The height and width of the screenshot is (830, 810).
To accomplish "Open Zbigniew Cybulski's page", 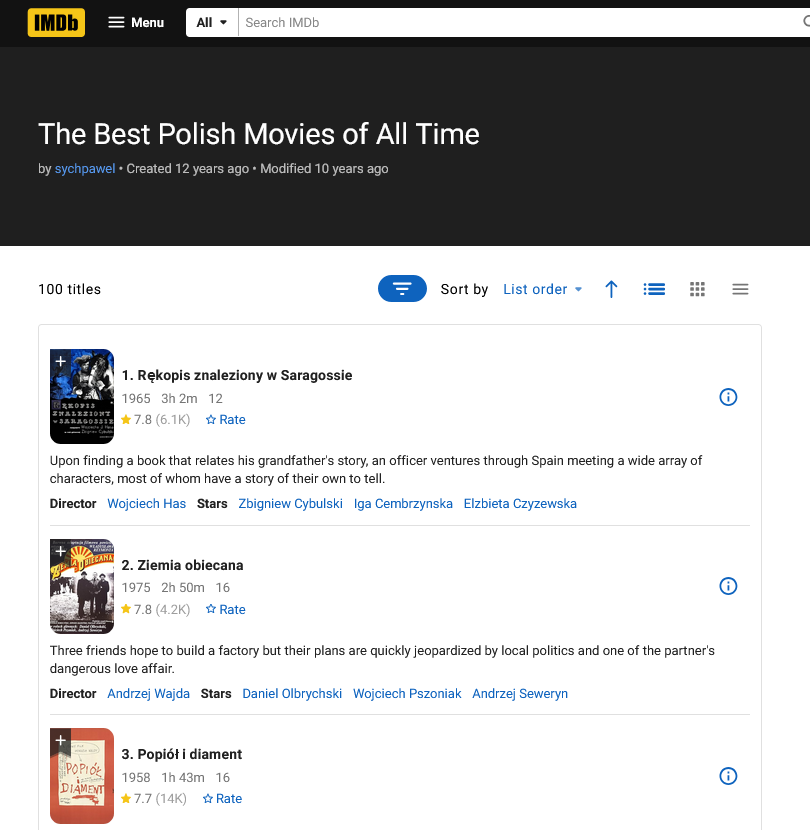I will (290, 503).
